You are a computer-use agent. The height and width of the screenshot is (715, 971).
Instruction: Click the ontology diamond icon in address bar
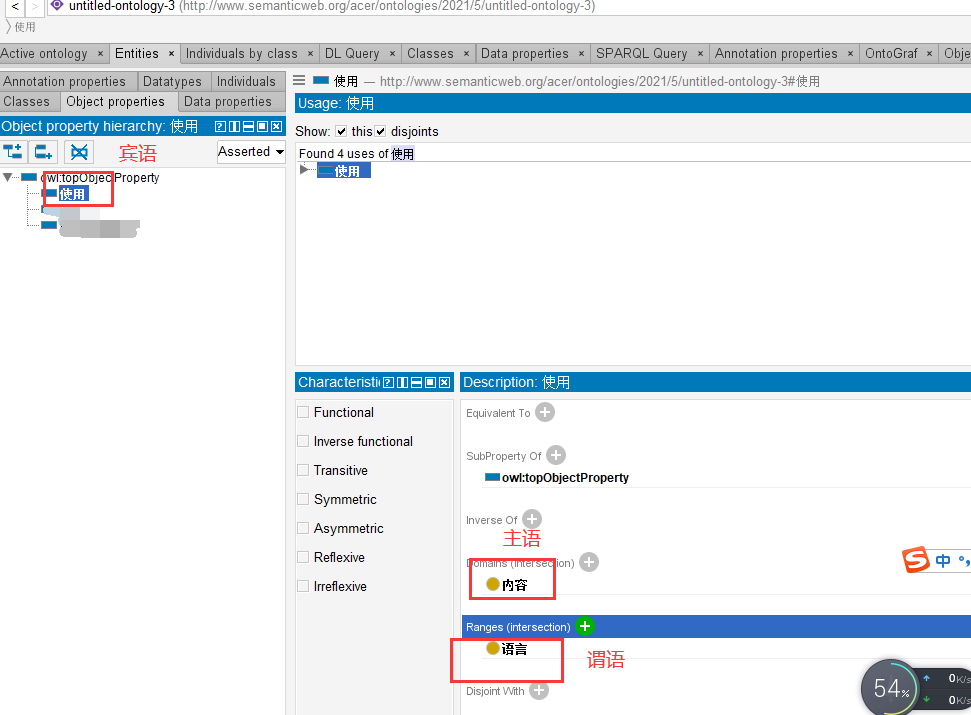[x=57, y=6]
